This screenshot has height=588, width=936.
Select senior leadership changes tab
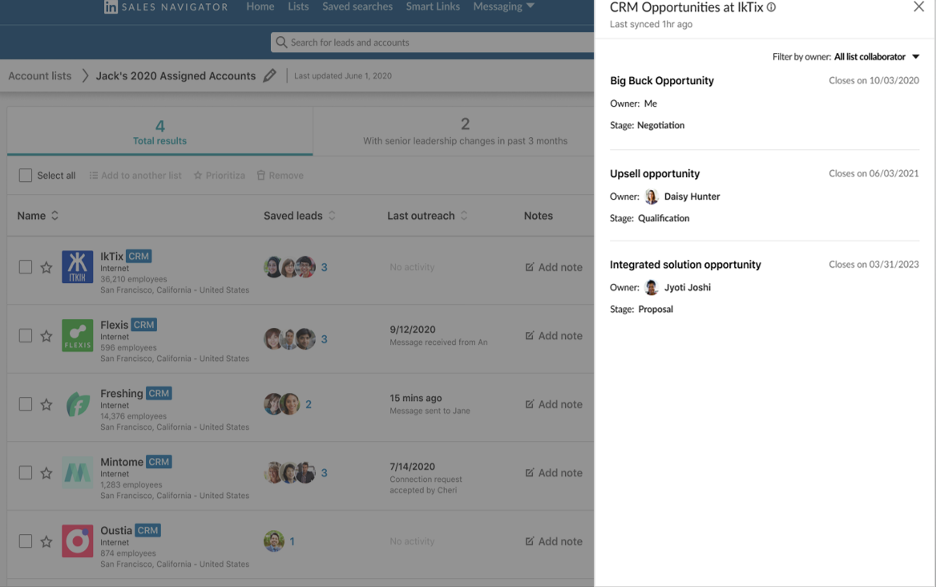(465, 132)
